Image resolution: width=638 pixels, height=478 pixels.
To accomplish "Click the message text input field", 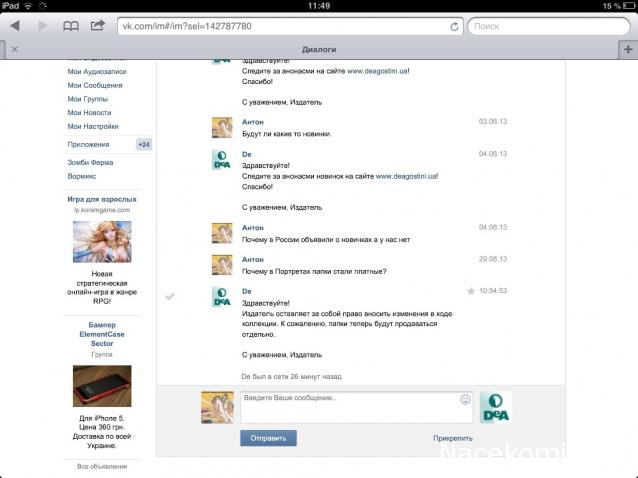I will pos(350,407).
